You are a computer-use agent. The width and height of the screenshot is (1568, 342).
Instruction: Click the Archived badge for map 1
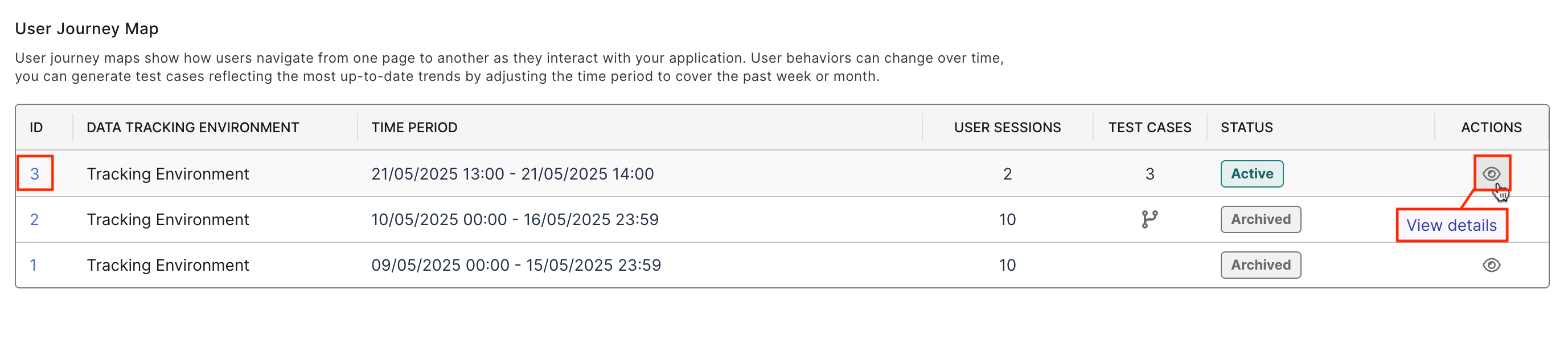pyautogui.click(x=1260, y=265)
